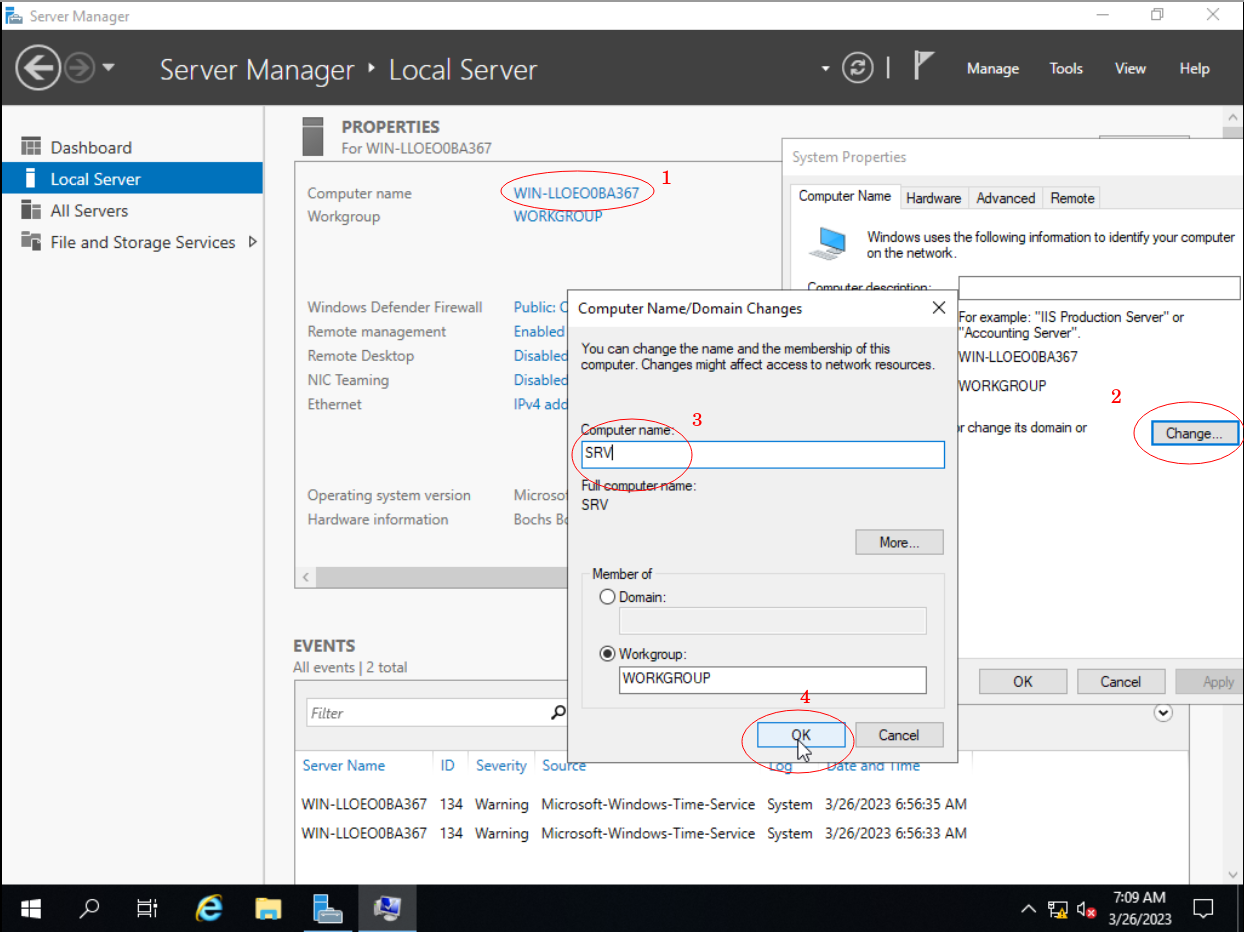The height and width of the screenshot is (932, 1244).
Task: Click the WIN-LLOEO0BA367 computer name link
Action: pos(576,193)
